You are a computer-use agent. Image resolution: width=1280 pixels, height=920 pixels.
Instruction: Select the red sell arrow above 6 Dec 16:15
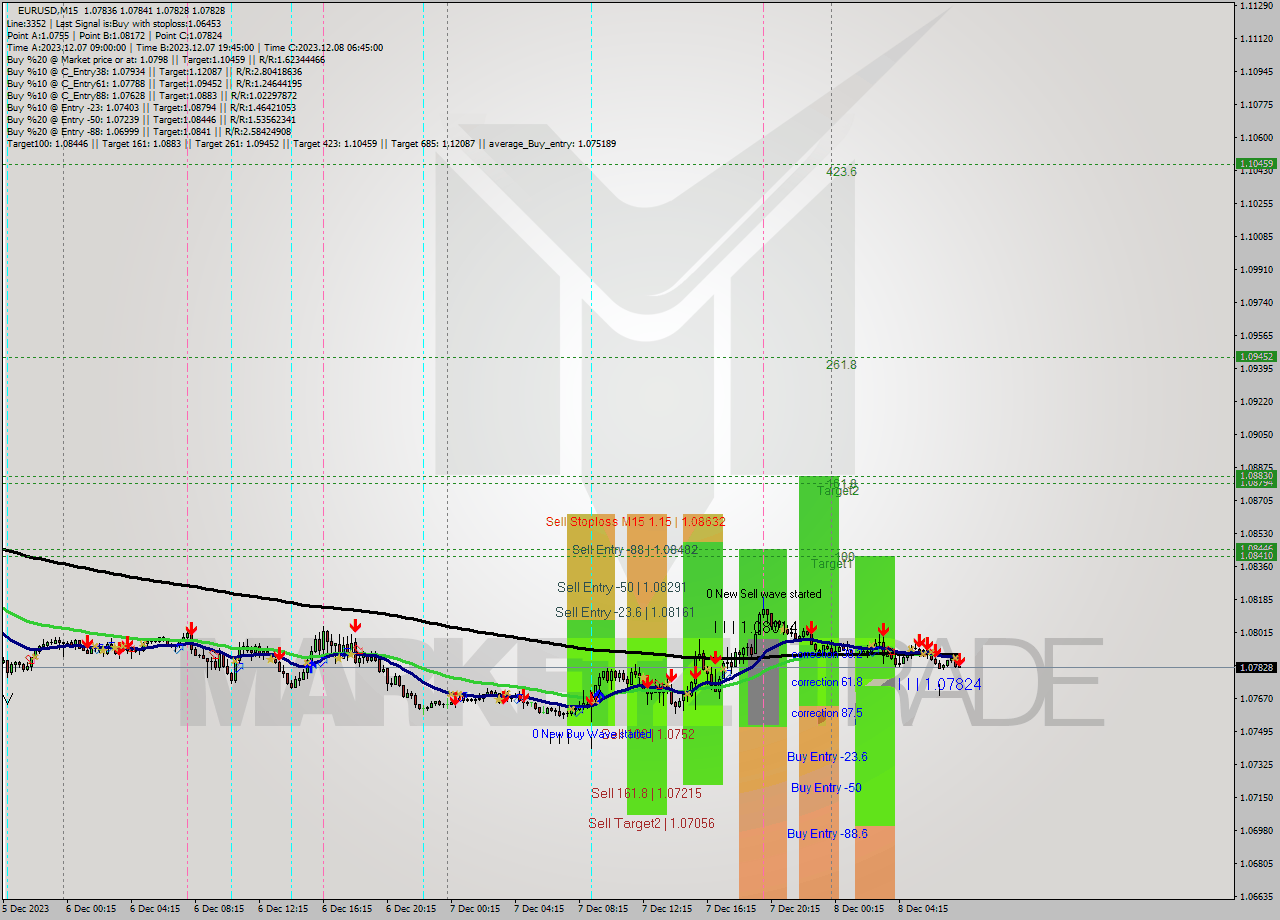(x=355, y=627)
